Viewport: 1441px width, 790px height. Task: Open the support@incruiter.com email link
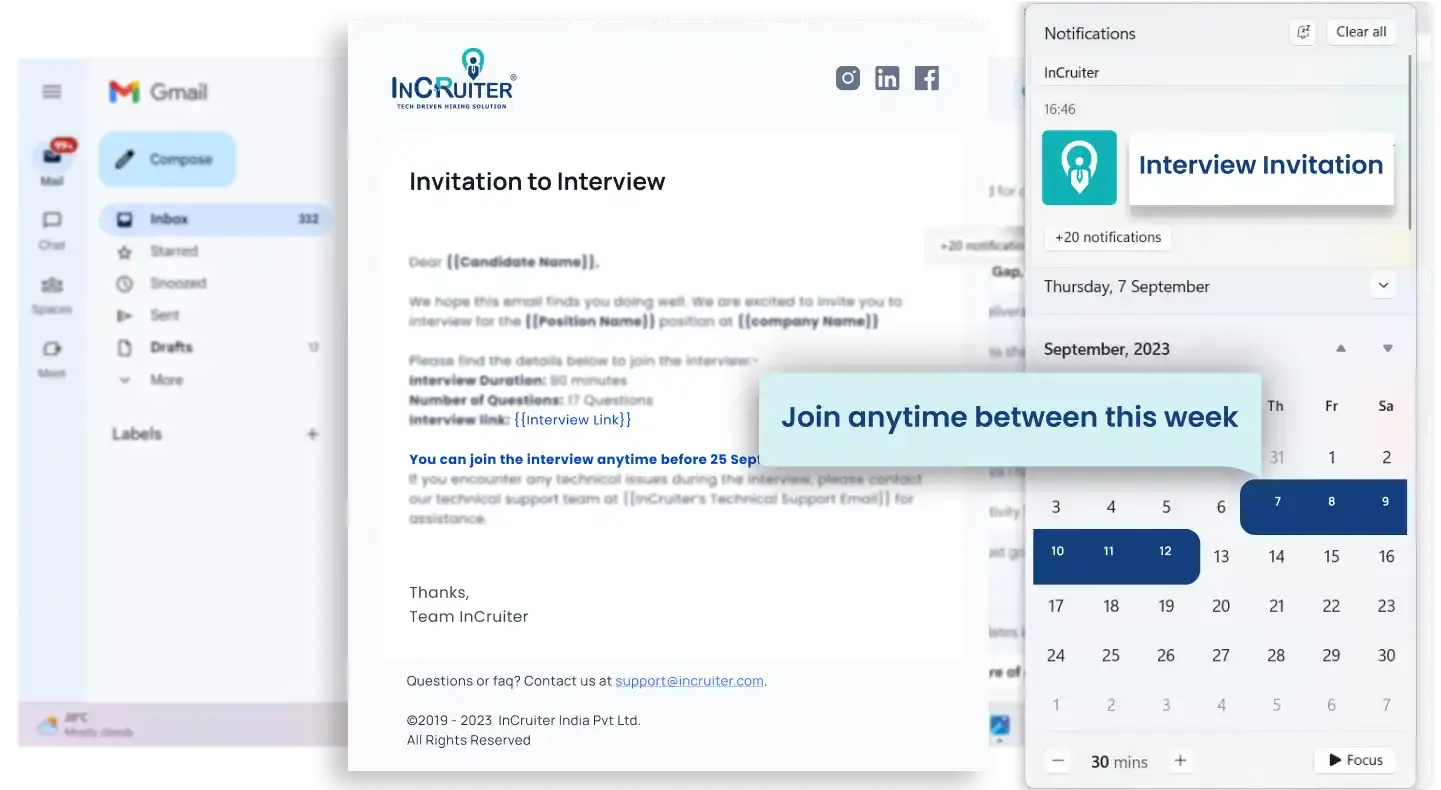pyautogui.click(x=689, y=680)
